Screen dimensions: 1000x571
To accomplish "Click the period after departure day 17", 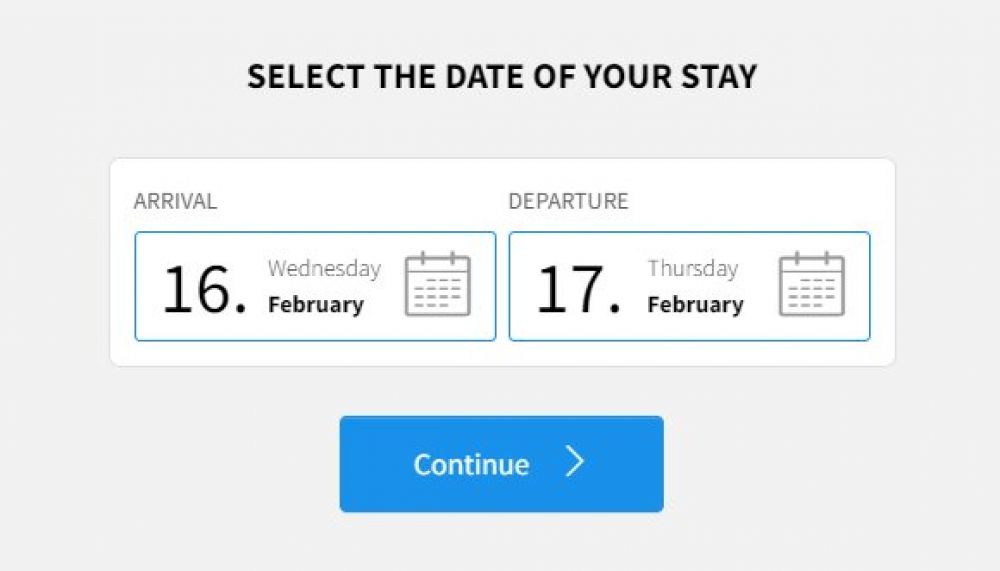I will point(614,307).
